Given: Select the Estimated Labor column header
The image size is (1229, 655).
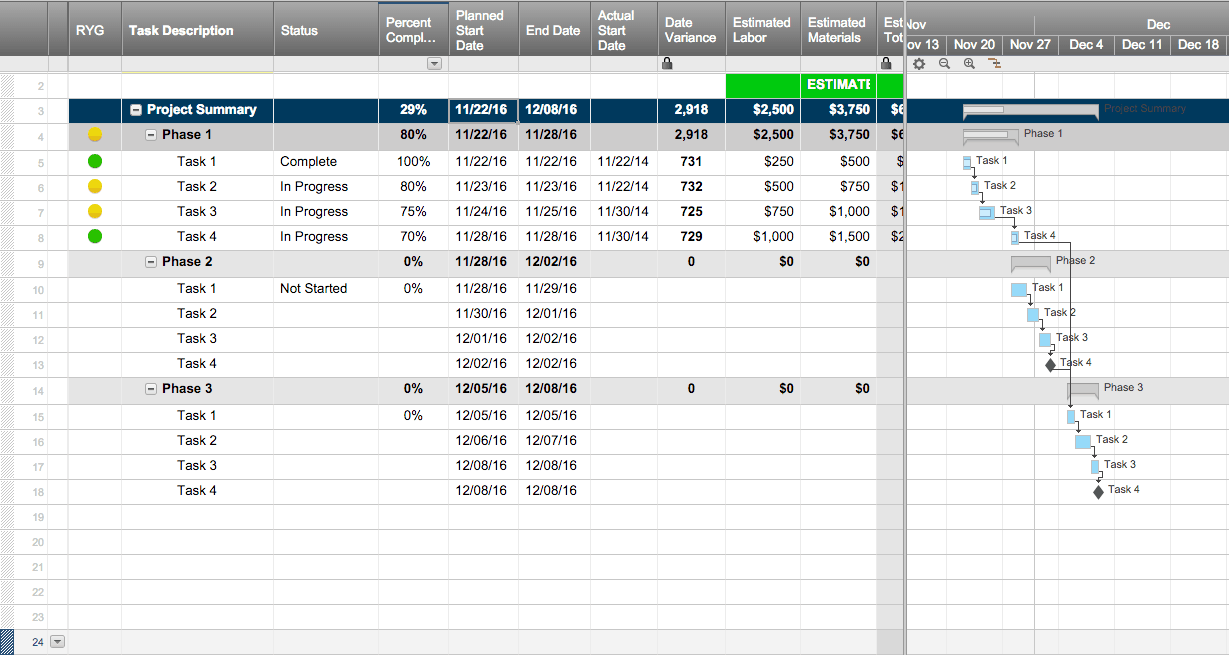Looking at the screenshot, I should pos(761,30).
